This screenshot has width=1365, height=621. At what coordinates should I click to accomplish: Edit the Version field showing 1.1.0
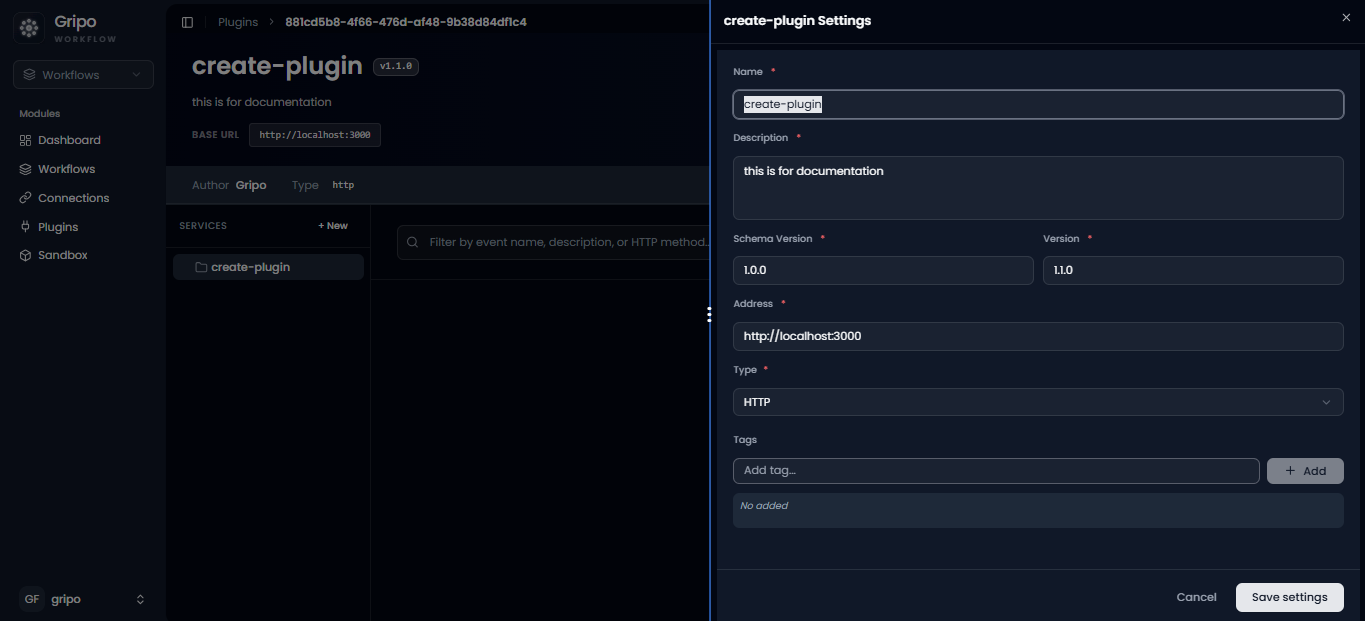[1193, 270]
